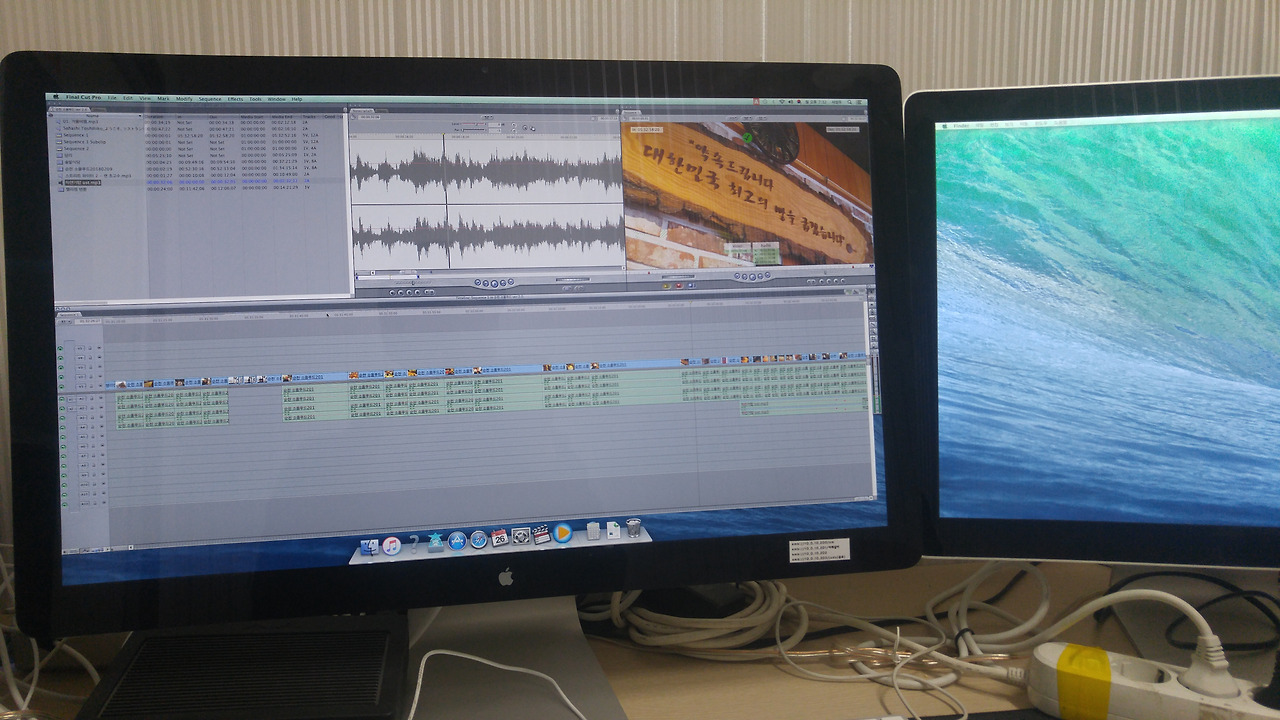The image size is (1280, 720).
Task: Sort the Browser by the Duration column
Action: coord(160,117)
